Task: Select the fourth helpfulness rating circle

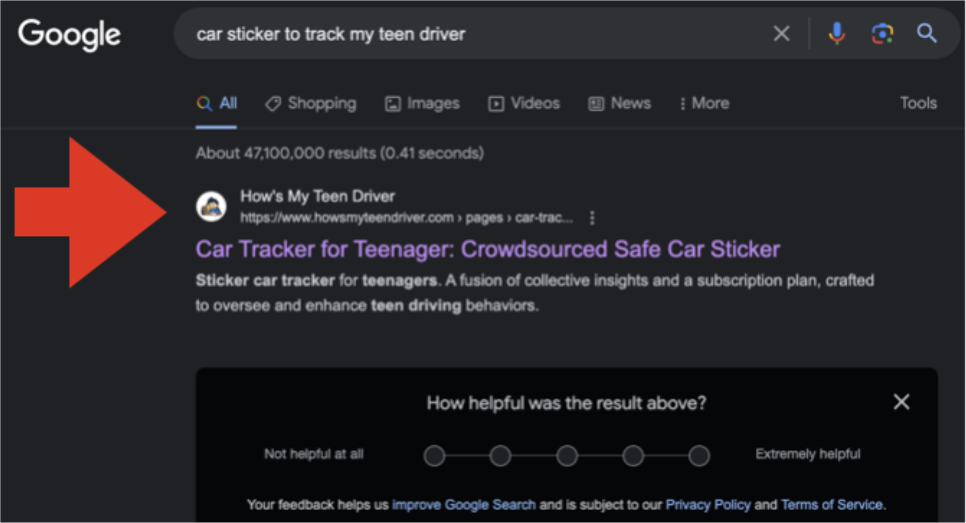Action: [x=633, y=456]
